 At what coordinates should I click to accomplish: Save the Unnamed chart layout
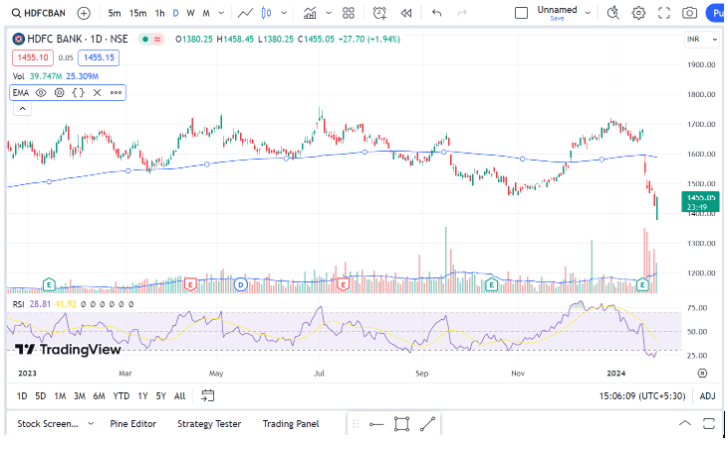(x=557, y=19)
